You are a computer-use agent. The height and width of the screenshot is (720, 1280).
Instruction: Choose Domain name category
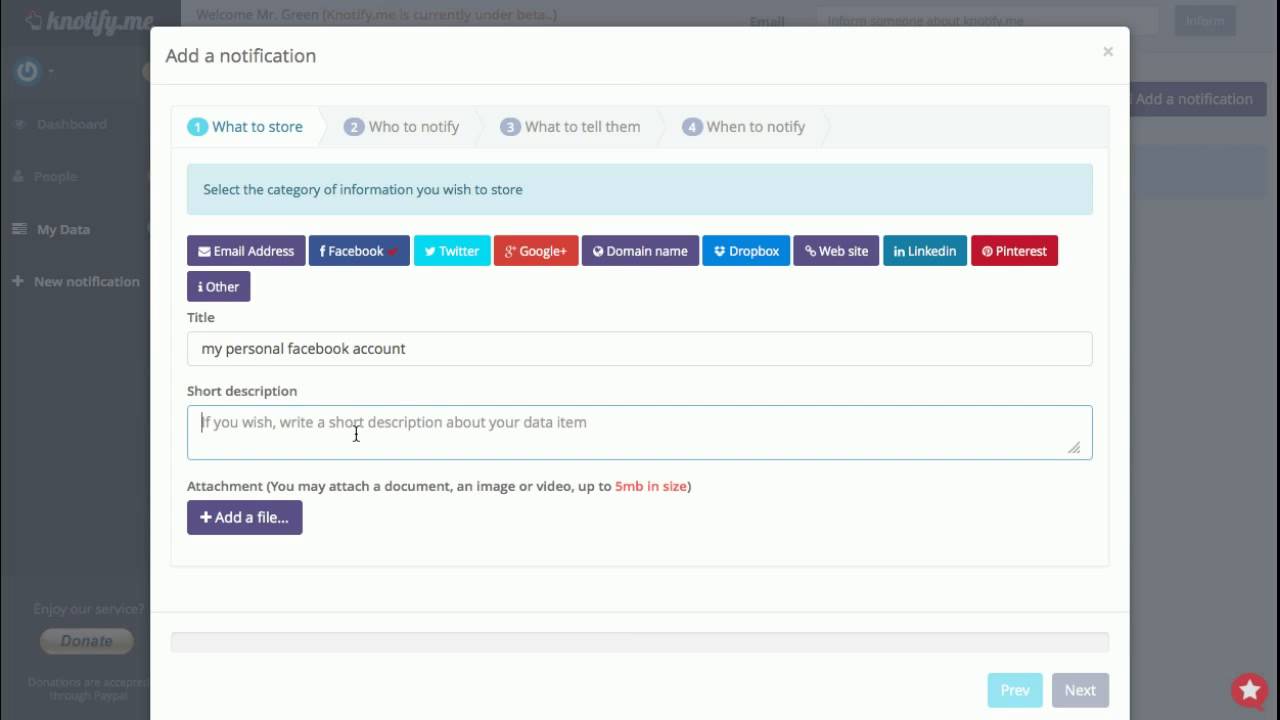(640, 251)
